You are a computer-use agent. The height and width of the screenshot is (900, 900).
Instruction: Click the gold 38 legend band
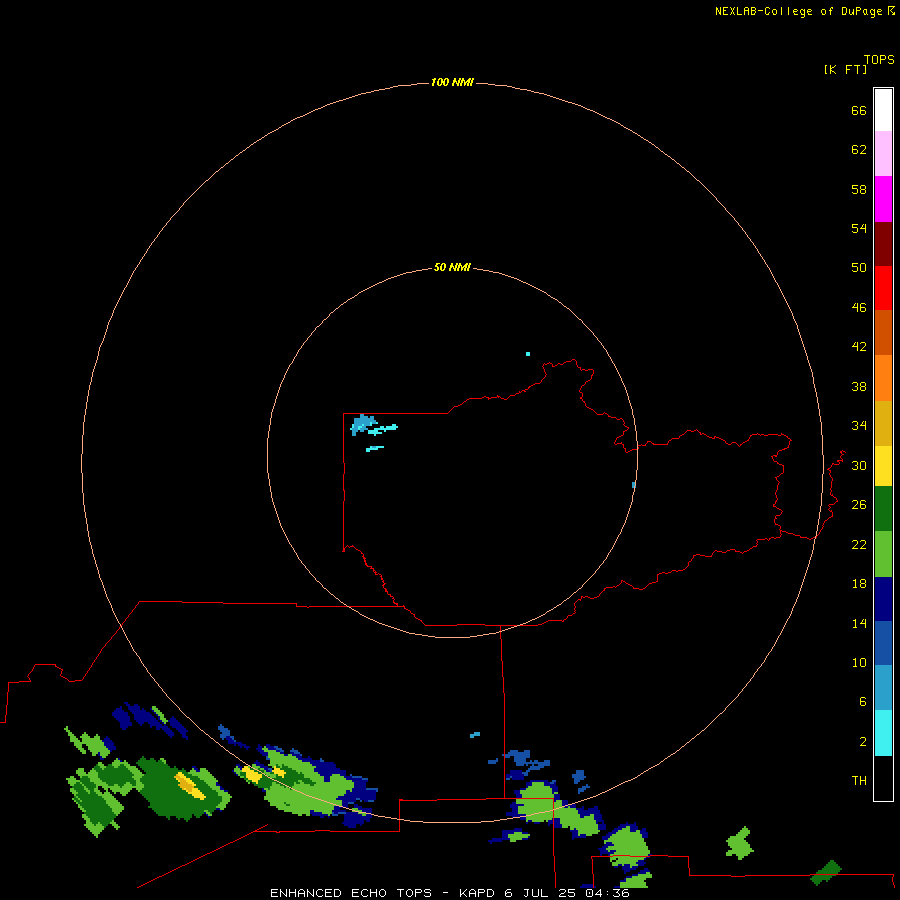[x=883, y=423]
